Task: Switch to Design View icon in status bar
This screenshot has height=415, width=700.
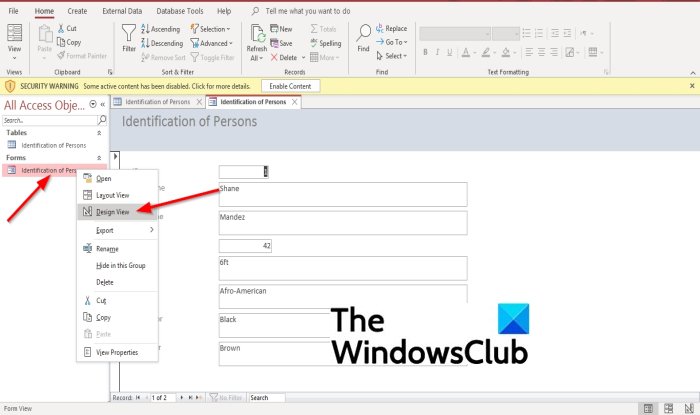Action: coord(689,408)
